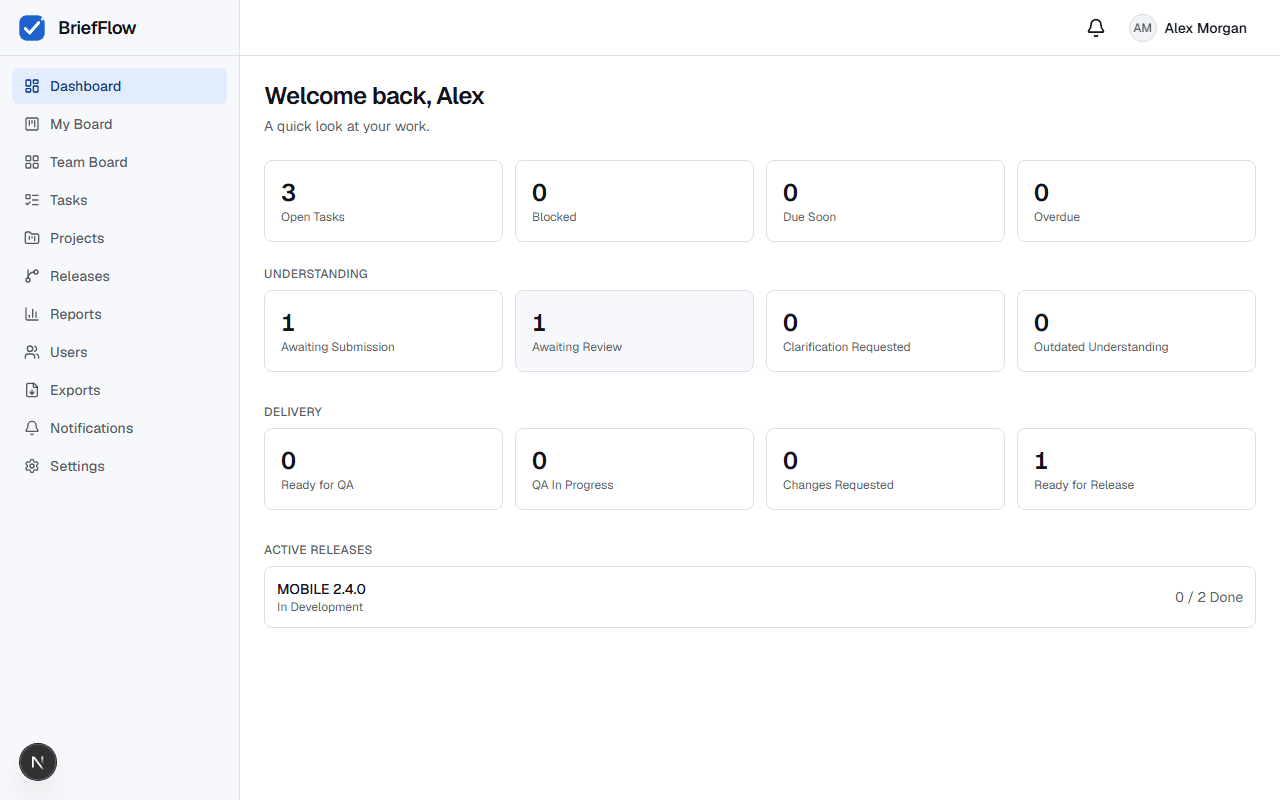Click the Alex Morgan user name
Image resolution: width=1280 pixels, height=800 pixels.
coord(1205,28)
